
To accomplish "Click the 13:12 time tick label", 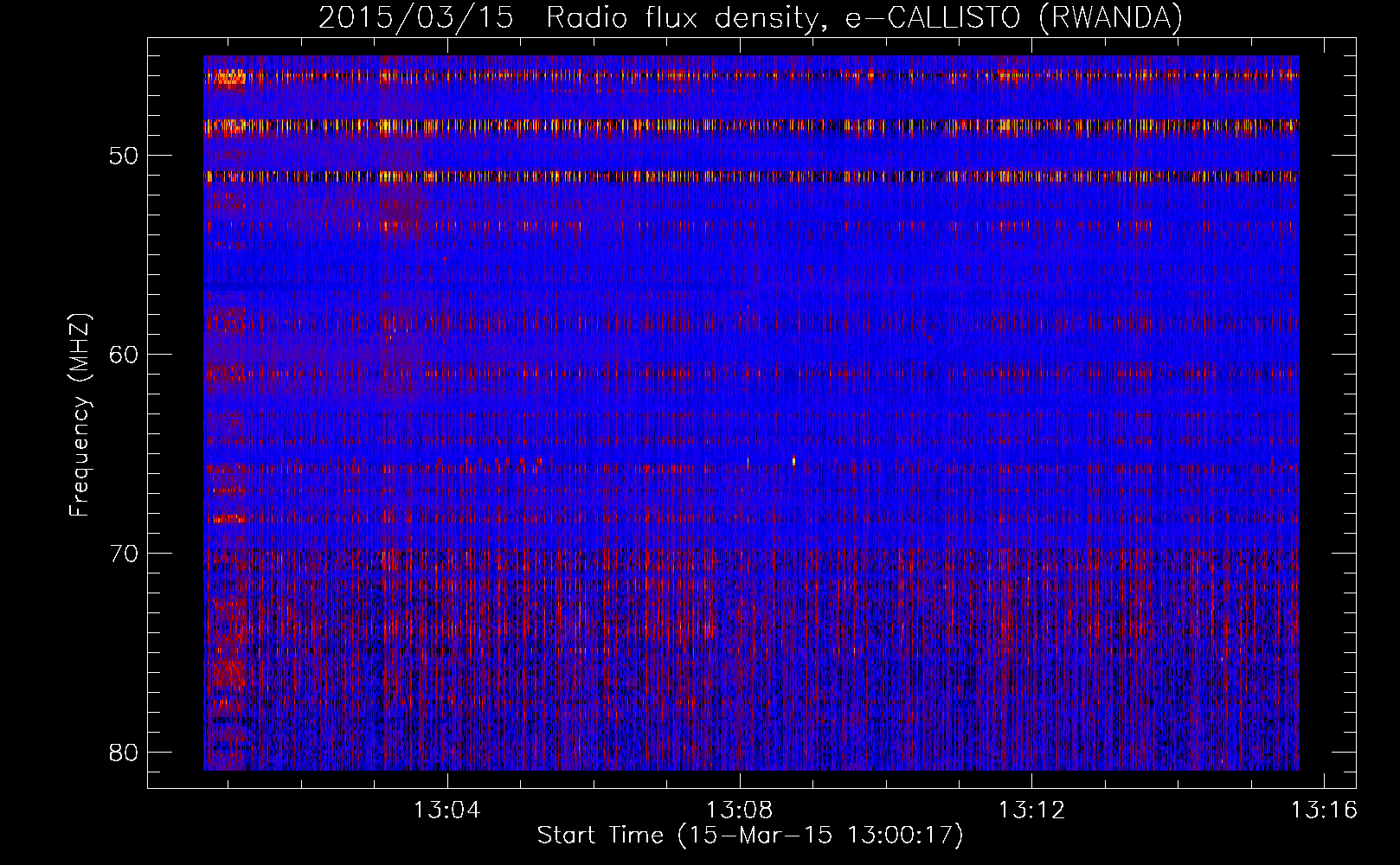I will [x=1031, y=811].
